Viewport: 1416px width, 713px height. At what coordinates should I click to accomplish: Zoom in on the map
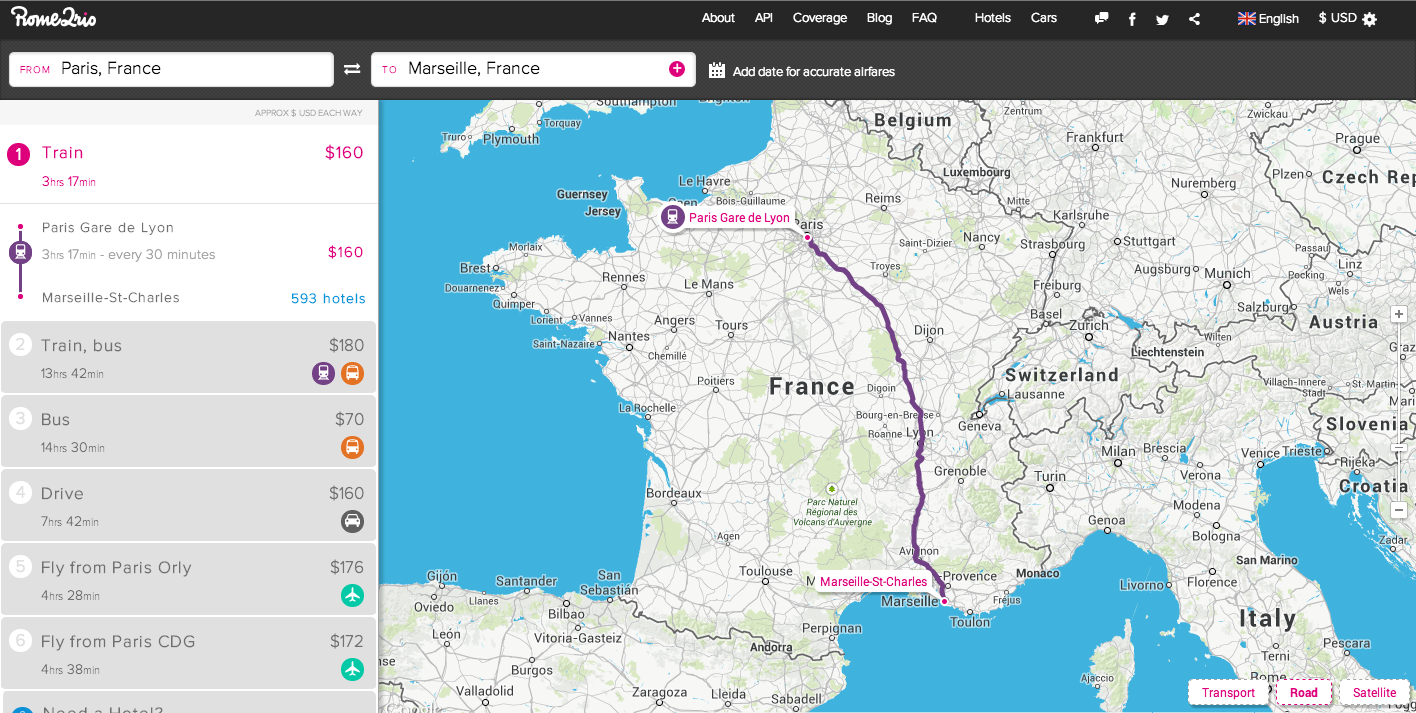(1399, 316)
